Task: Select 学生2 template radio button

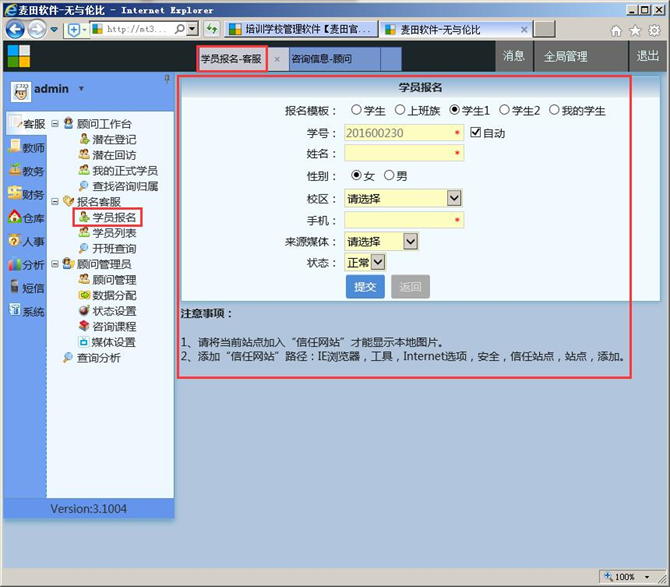Action: [x=504, y=110]
